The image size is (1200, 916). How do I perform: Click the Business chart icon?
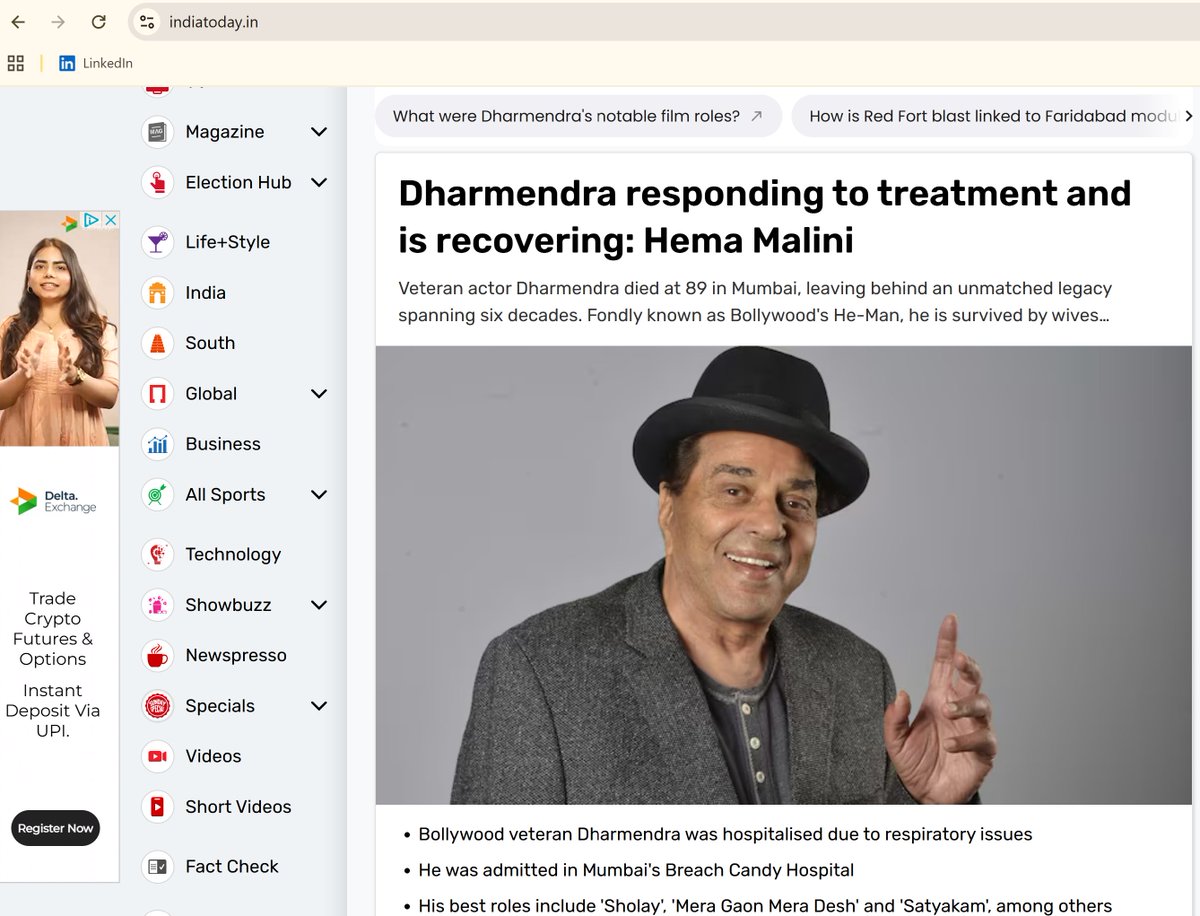[x=158, y=444]
